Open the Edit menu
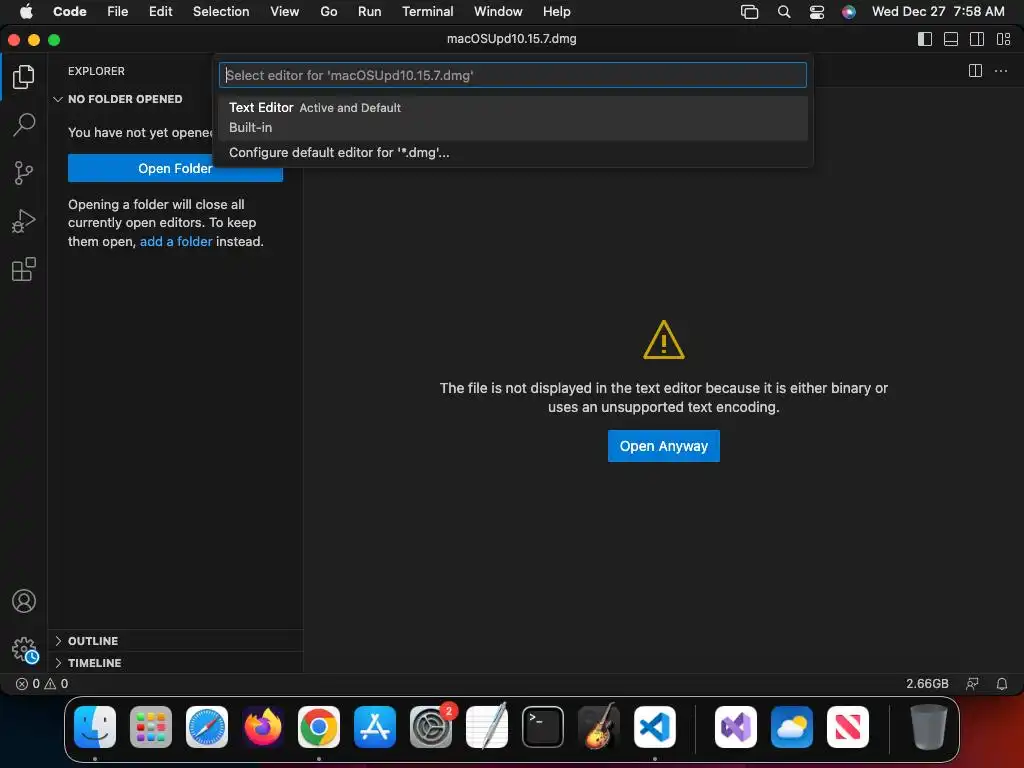Screen dimensions: 1024x768 pos(160,12)
